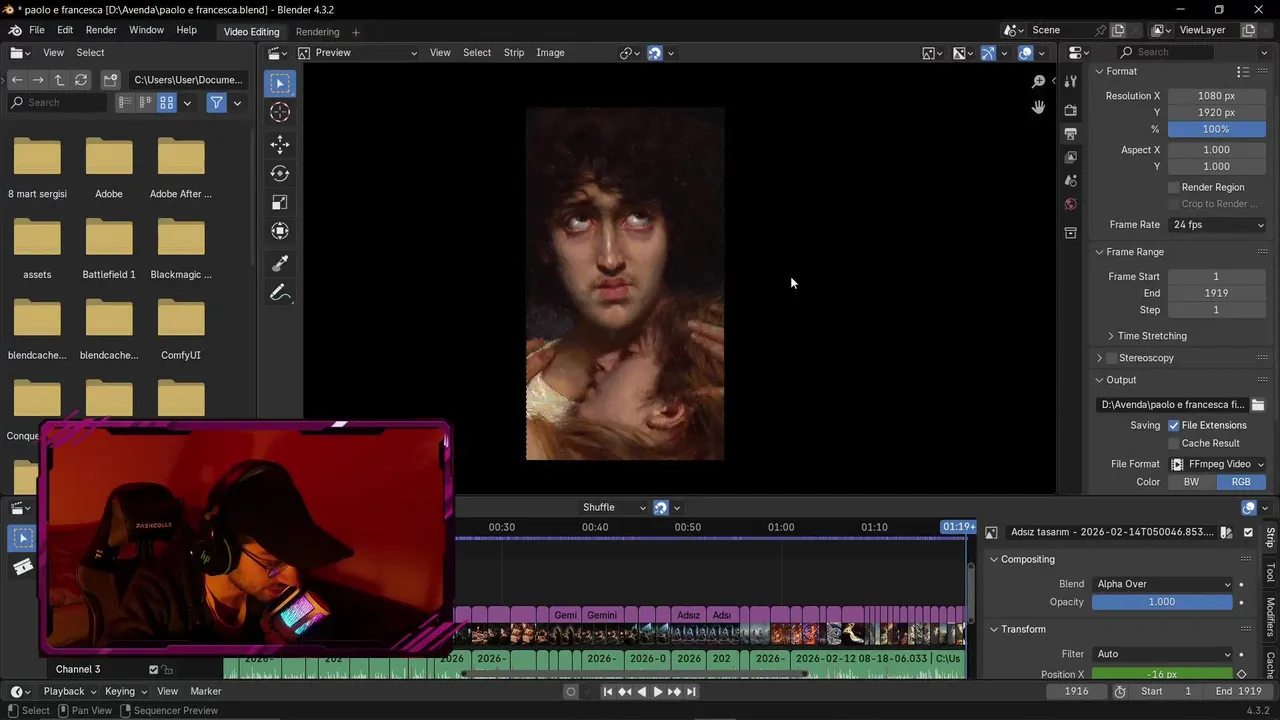The width and height of the screenshot is (1280, 720).
Task: Open the Output properties tab icon
Action: pos(1071,133)
